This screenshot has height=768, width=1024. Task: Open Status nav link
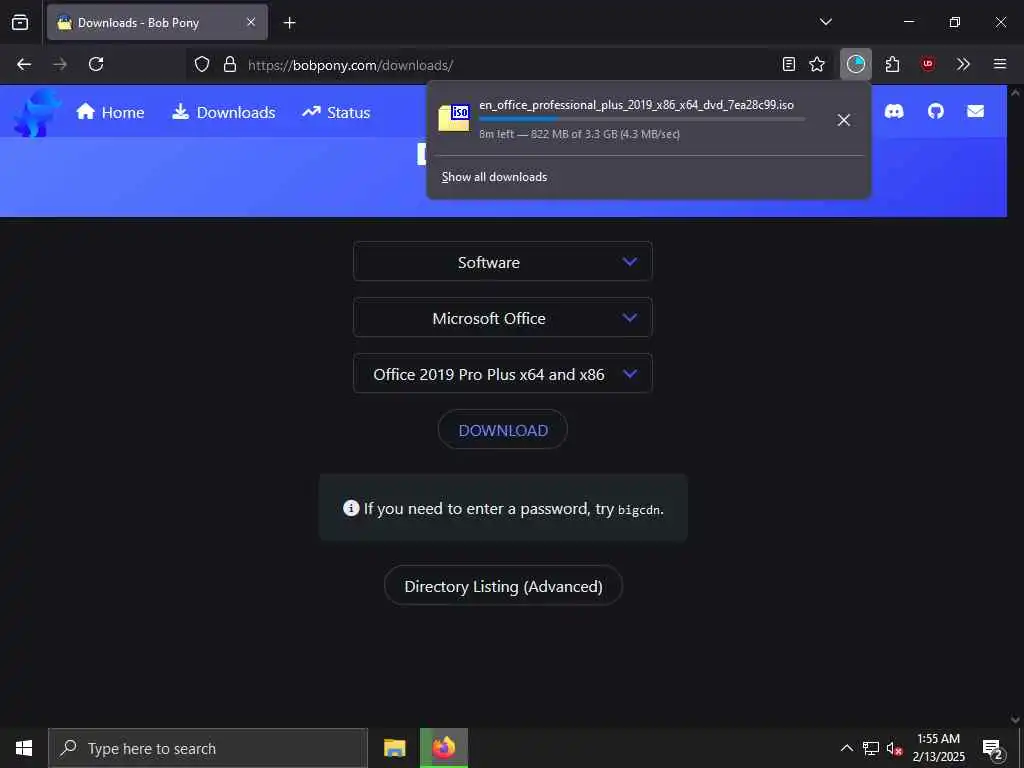tap(336, 112)
